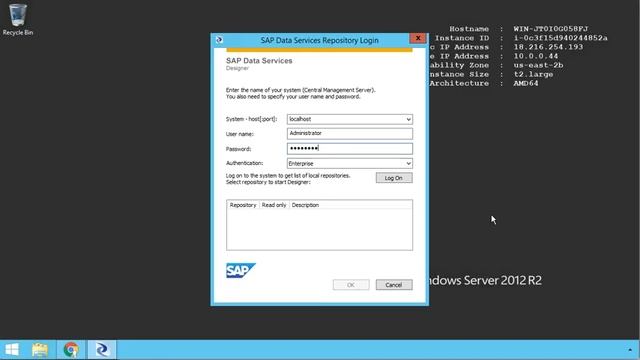Image resolution: width=640 pixels, height=360 pixels.
Task: Click the Windows Start button
Action: 12,350
